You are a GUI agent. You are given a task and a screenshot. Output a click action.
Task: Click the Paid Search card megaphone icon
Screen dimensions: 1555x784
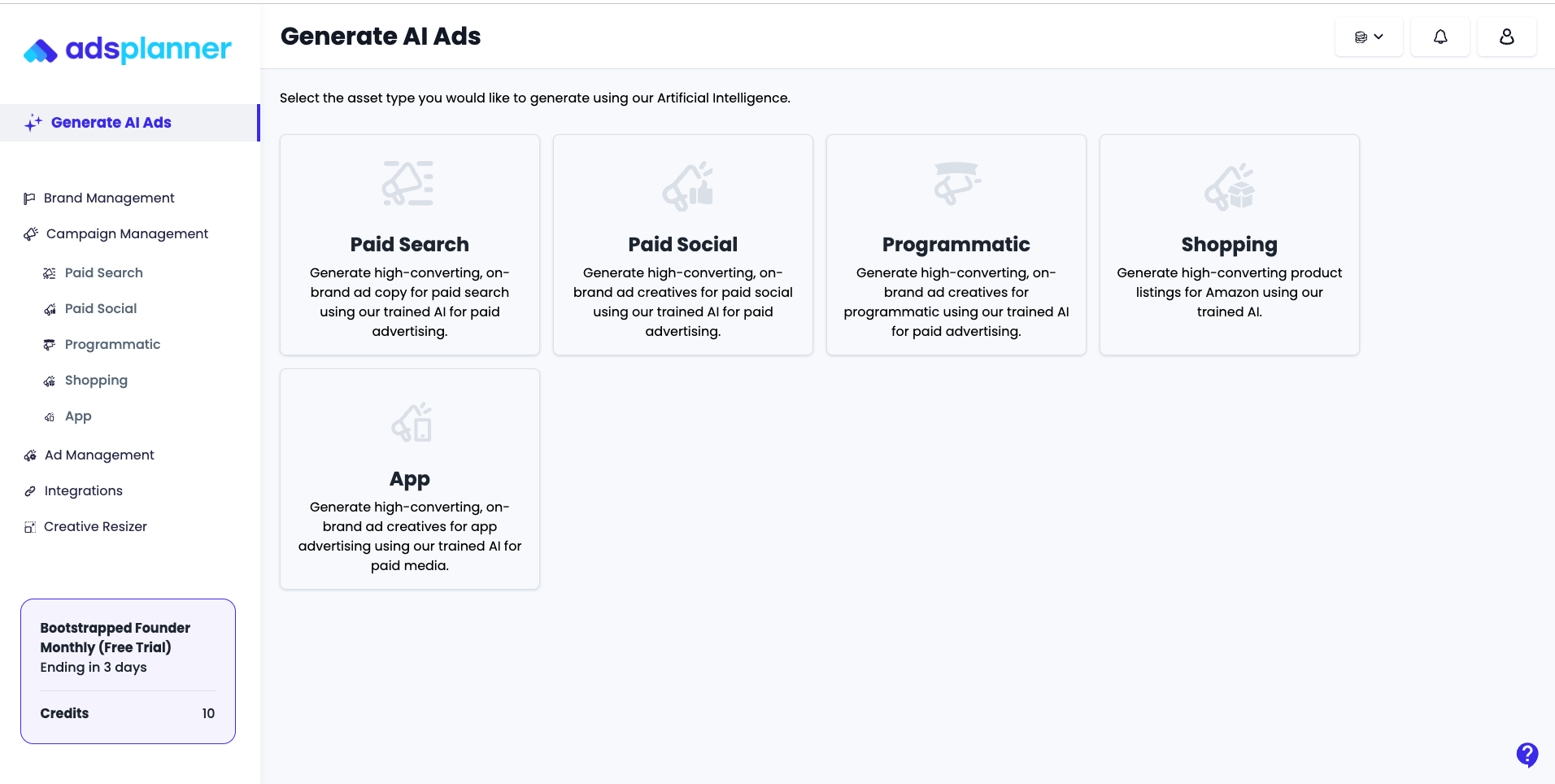pyautogui.click(x=408, y=184)
